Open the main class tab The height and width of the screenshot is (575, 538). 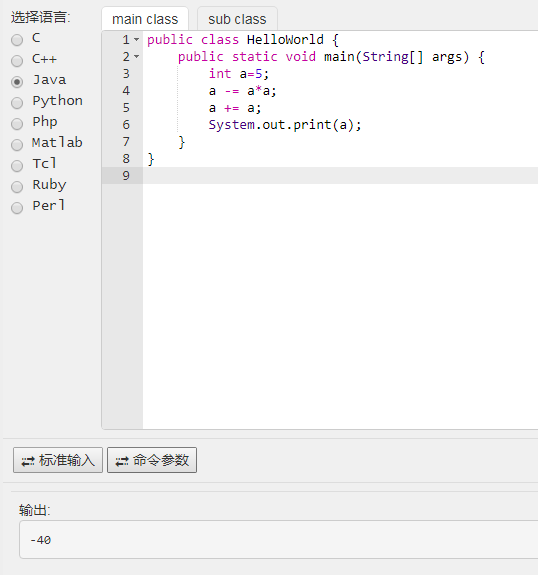pyautogui.click(x=145, y=19)
